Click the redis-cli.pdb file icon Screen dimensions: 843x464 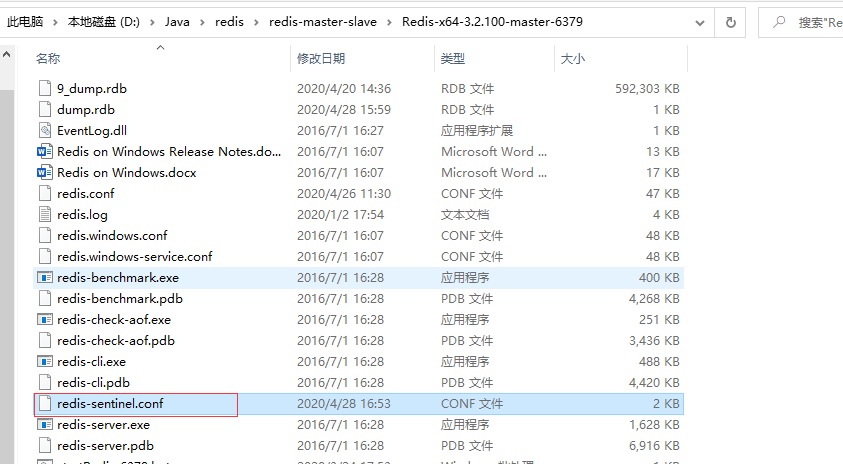45,382
